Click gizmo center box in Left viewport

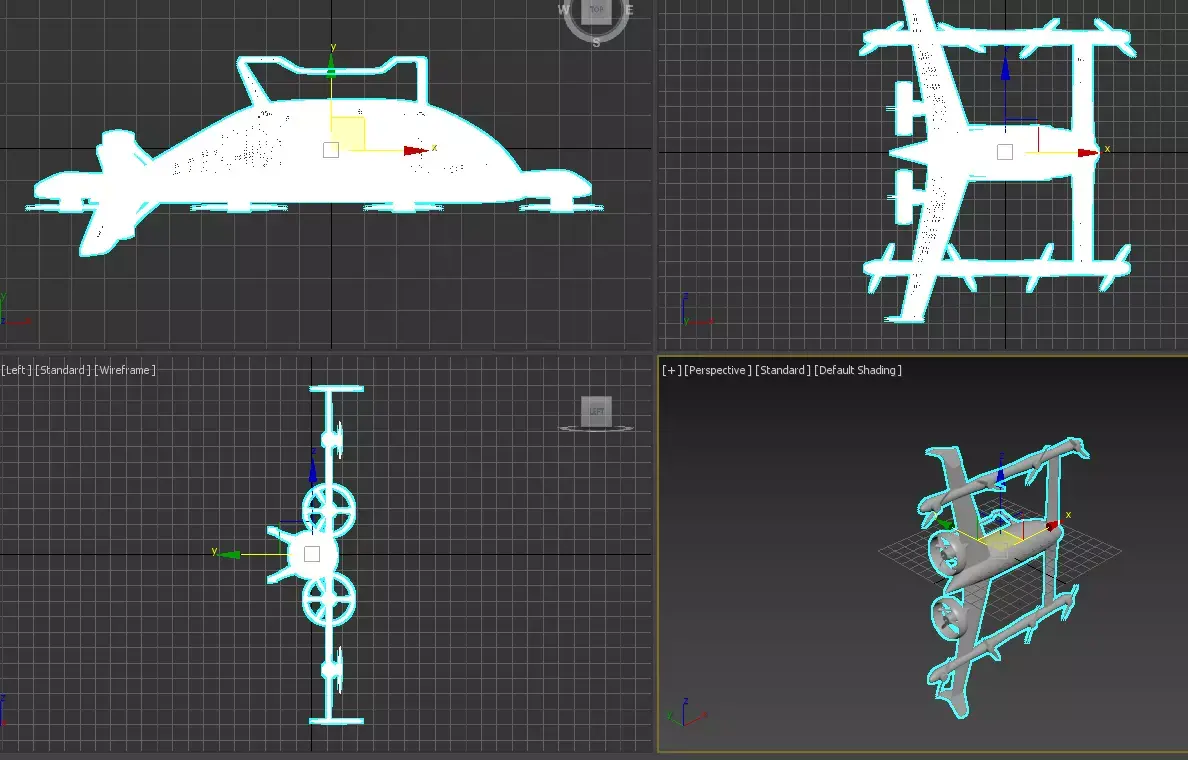pyautogui.click(x=311, y=555)
